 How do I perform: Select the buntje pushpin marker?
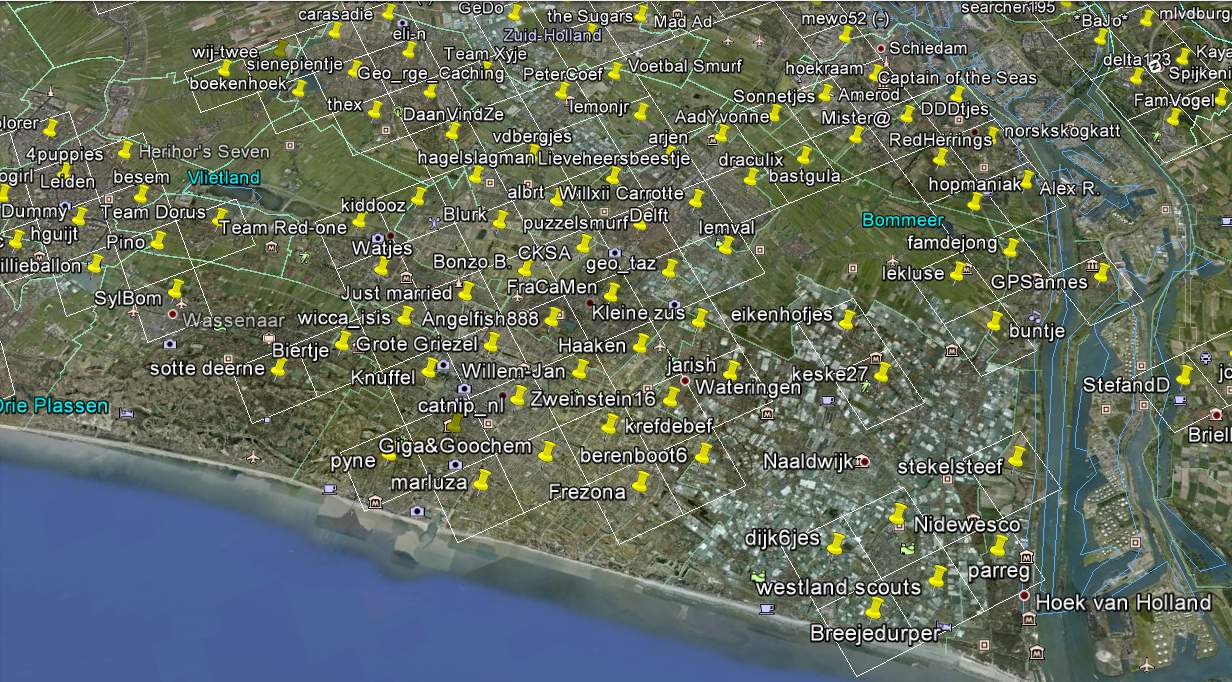click(994, 321)
